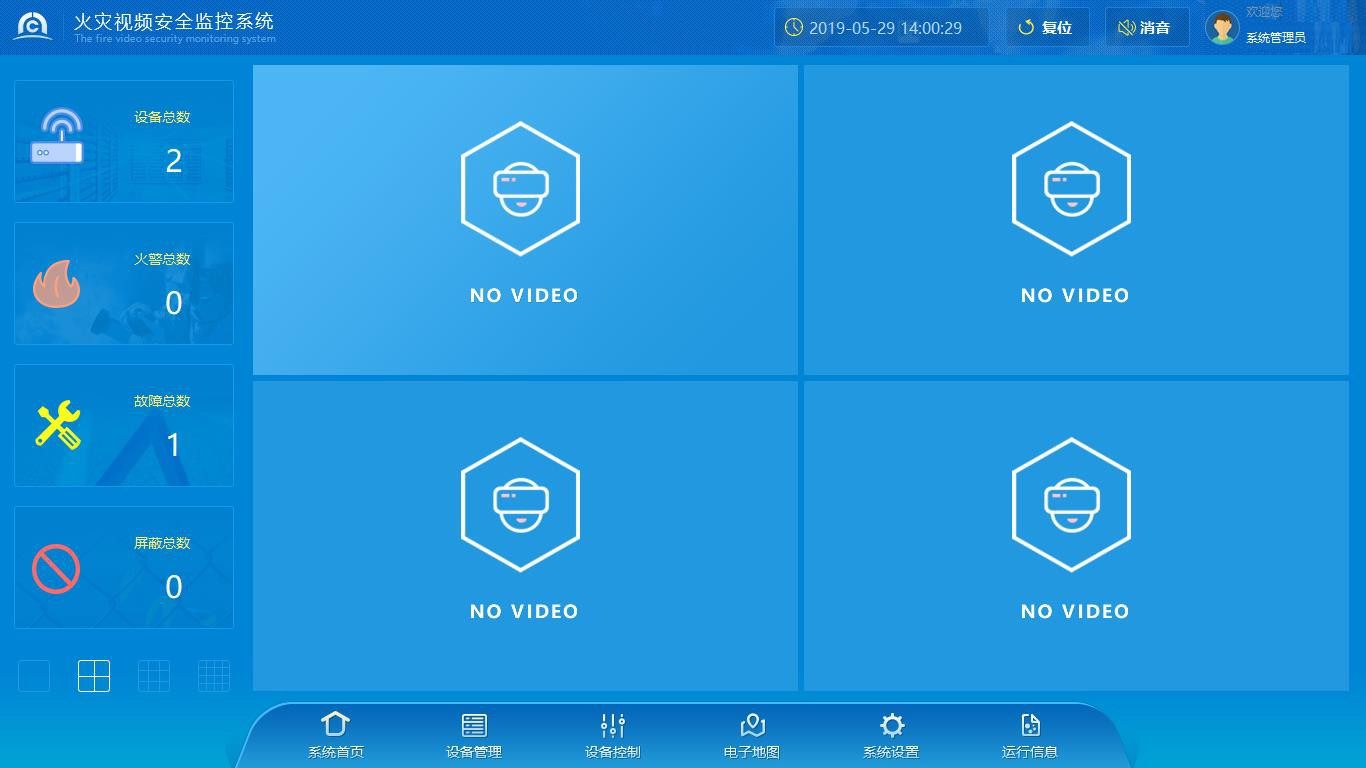Open 设备控制 device control sliders icon
The image size is (1366, 768).
tap(612, 726)
